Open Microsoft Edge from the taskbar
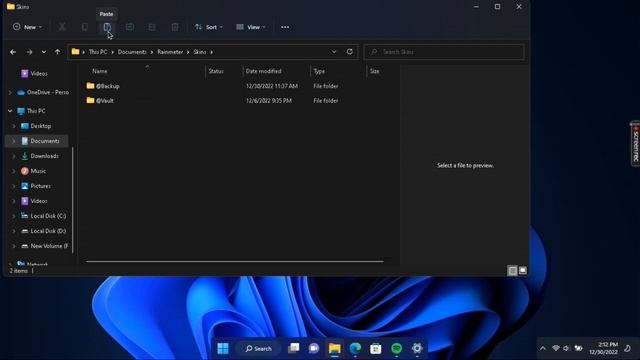Image resolution: width=640 pixels, height=360 pixels. tap(355, 349)
